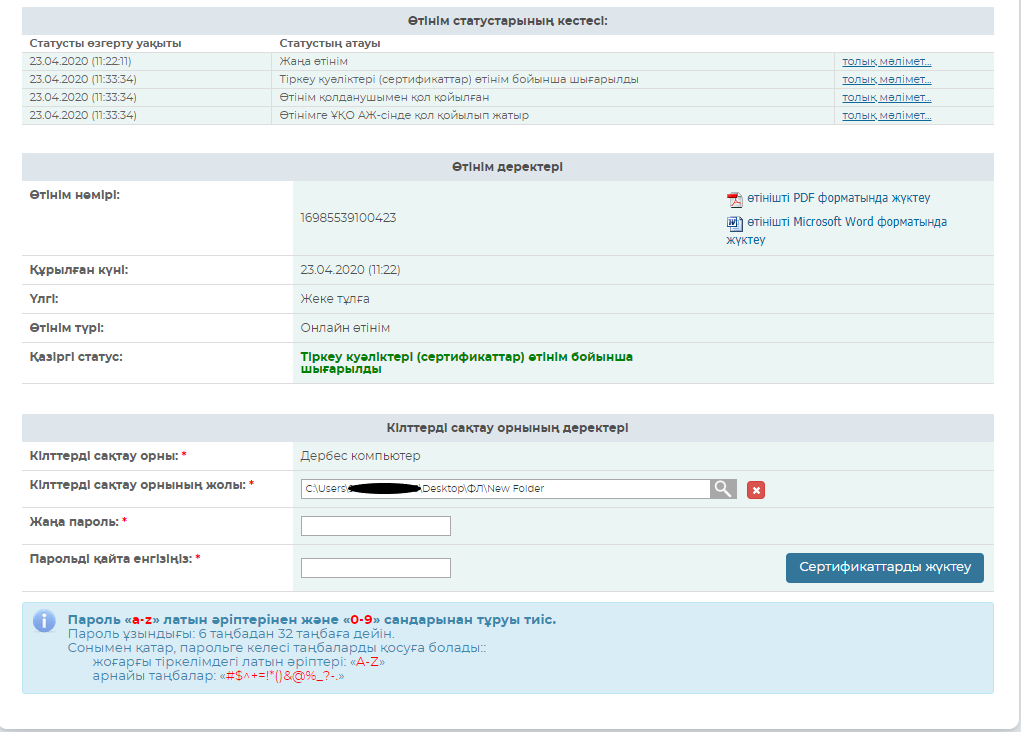Click timestamp 23.04.2020 (11:22:11)
Image resolution: width=1021 pixels, height=732 pixels.
coord(80,61)
